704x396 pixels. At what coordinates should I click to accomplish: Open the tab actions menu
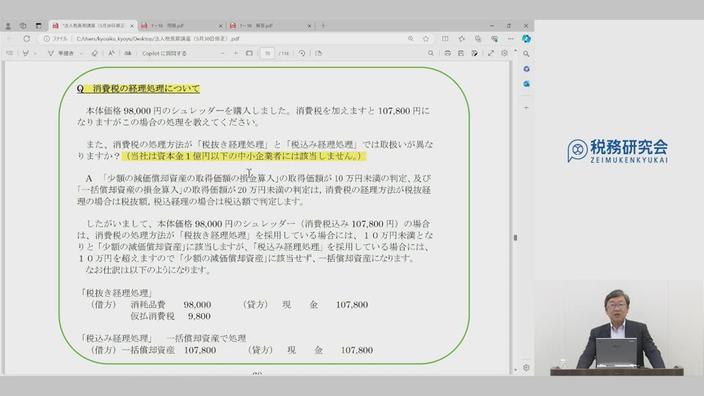point(39,26)
